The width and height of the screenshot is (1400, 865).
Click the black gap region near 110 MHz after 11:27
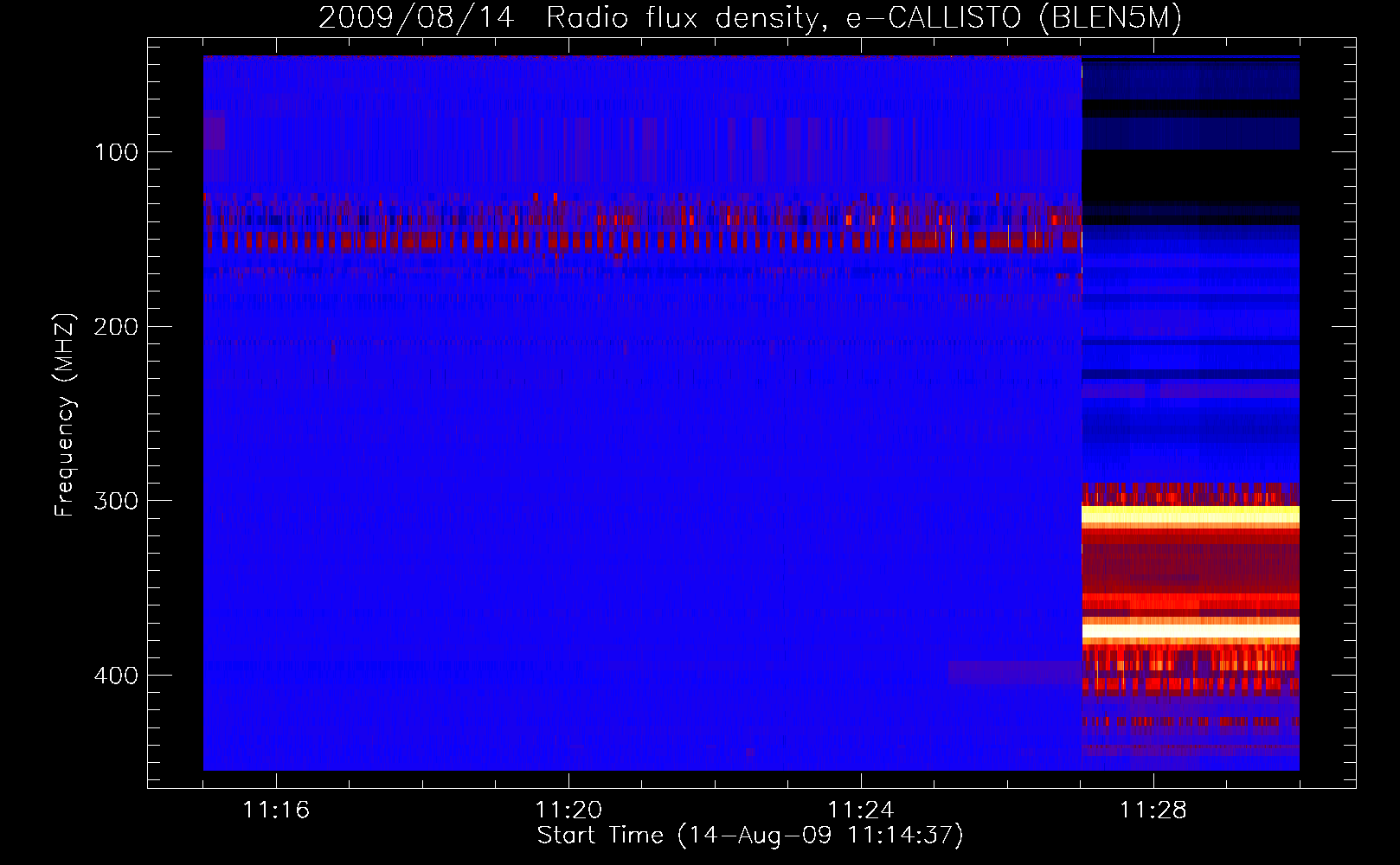1191,176
